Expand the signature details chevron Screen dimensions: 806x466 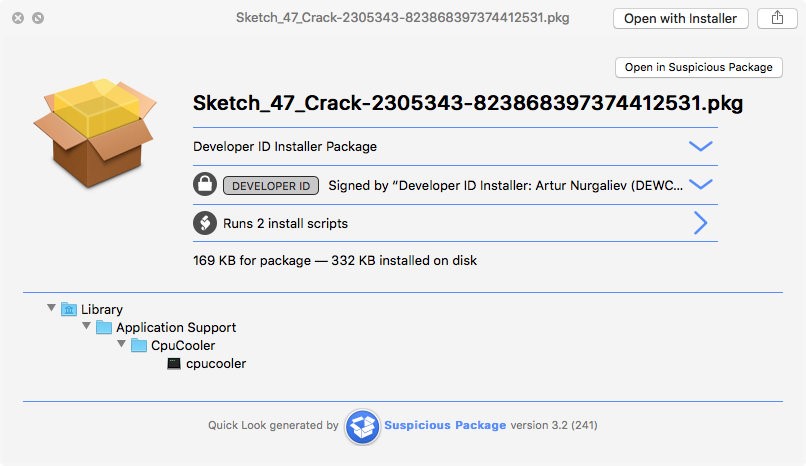(701, 185)
